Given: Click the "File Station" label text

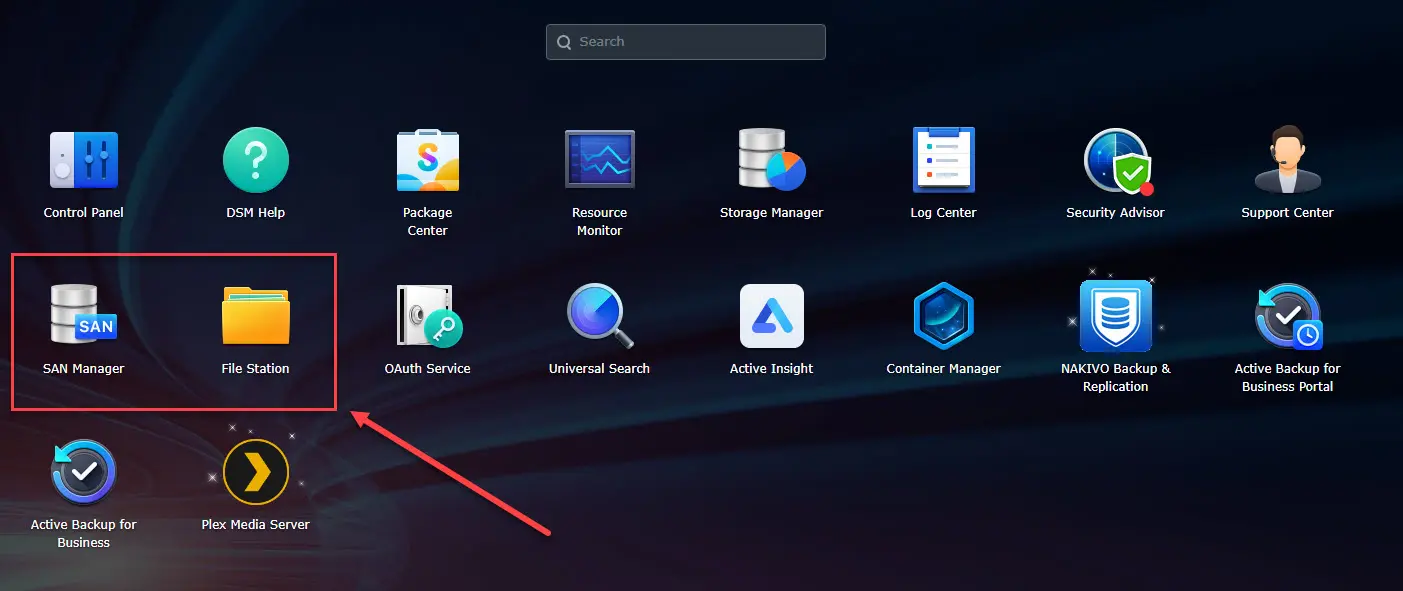Looking at the screenshot, I should tap(256, 369).
